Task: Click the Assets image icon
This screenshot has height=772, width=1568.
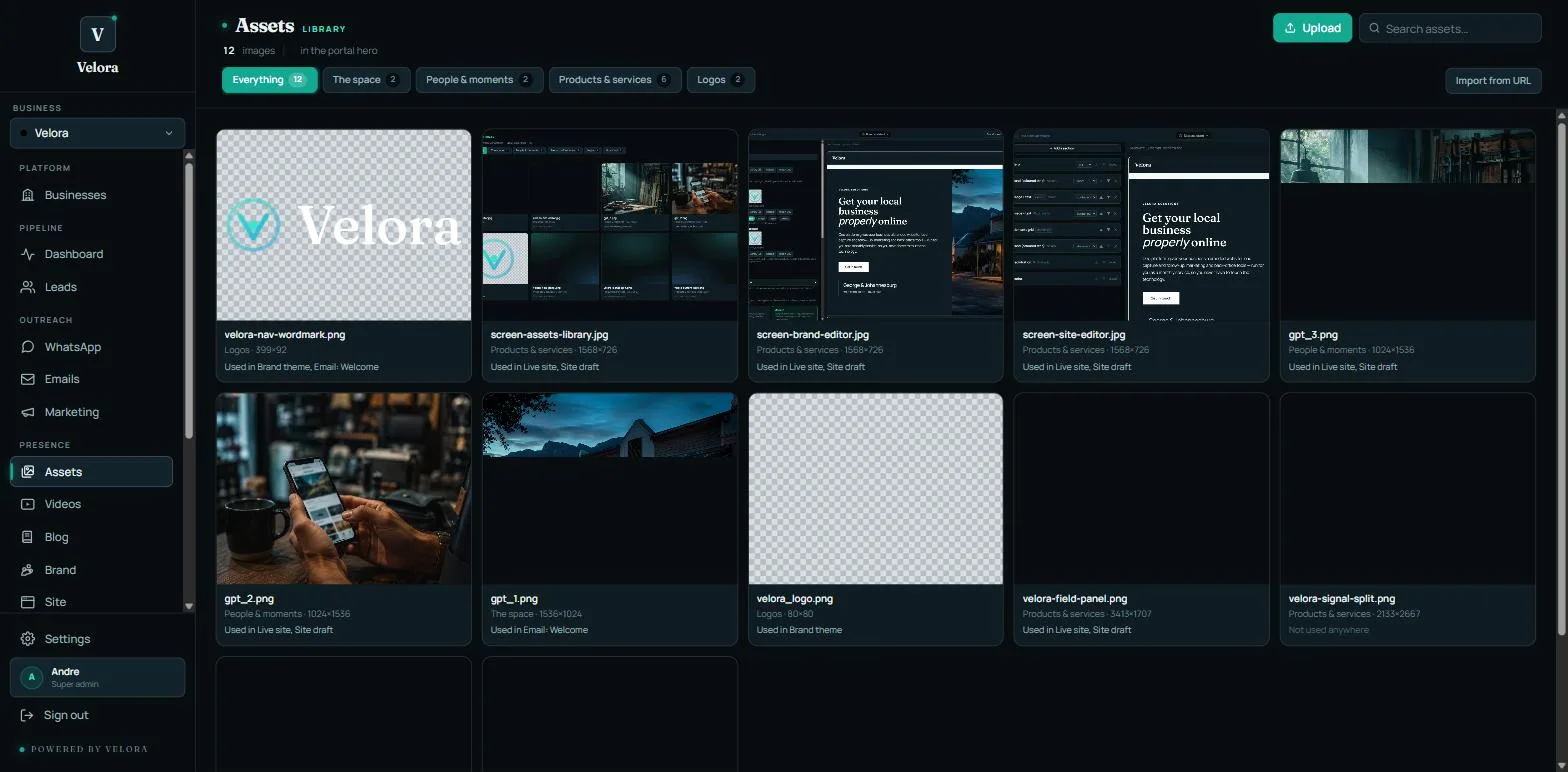Action: tap(28, 472)
